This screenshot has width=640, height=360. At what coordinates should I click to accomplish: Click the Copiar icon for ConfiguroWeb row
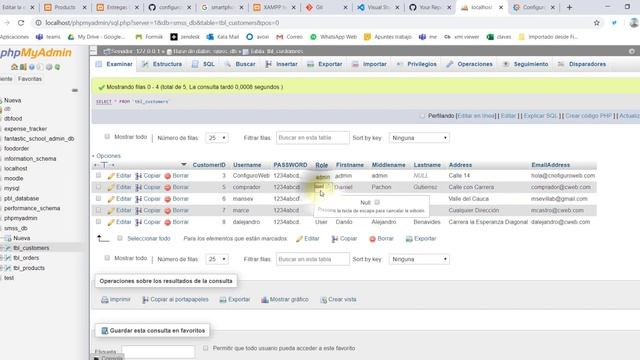(x=139, y=176)
